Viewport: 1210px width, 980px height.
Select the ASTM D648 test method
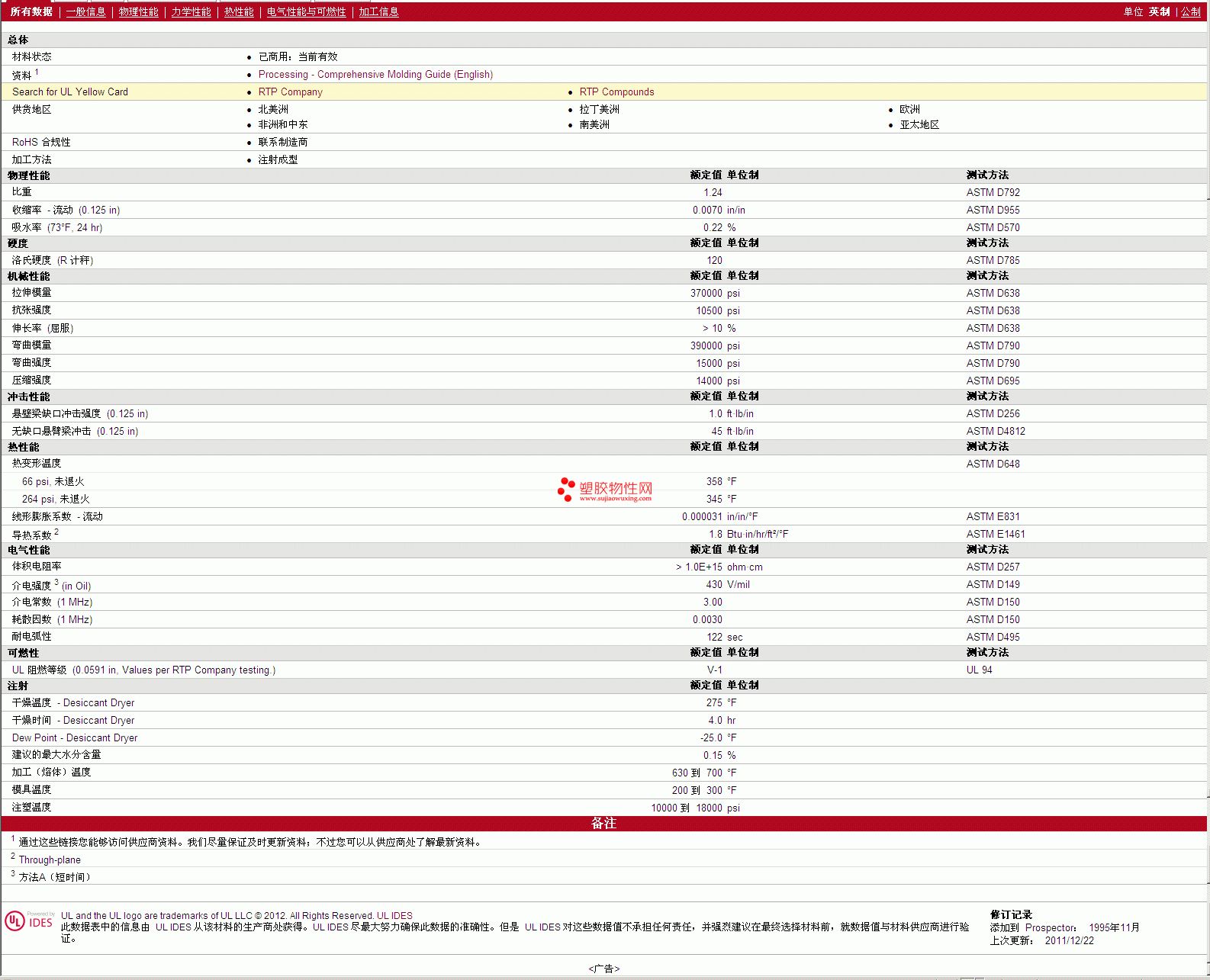(x=993, y=464)
